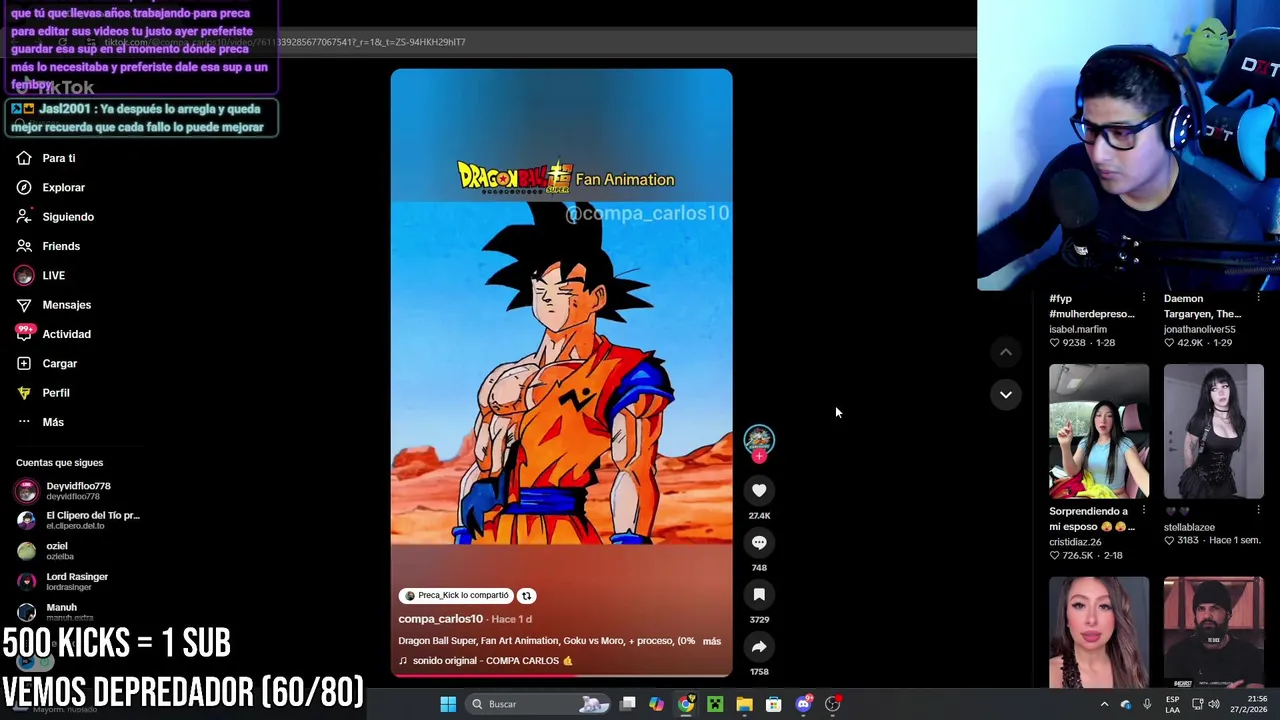The width and height of the screenshot is (1280, 720).
Task: Click the cristidiaz.26 author name
Action: pos(1075,542)
